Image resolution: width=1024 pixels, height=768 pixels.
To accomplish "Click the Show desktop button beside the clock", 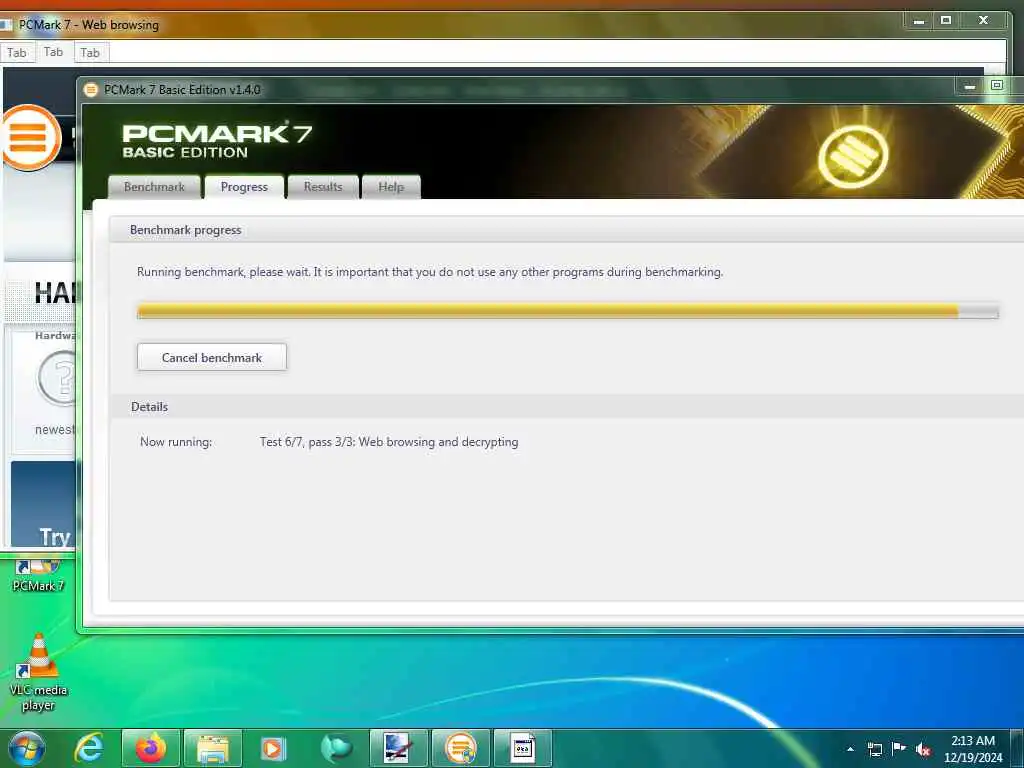I will click(x=1017, y=748).
